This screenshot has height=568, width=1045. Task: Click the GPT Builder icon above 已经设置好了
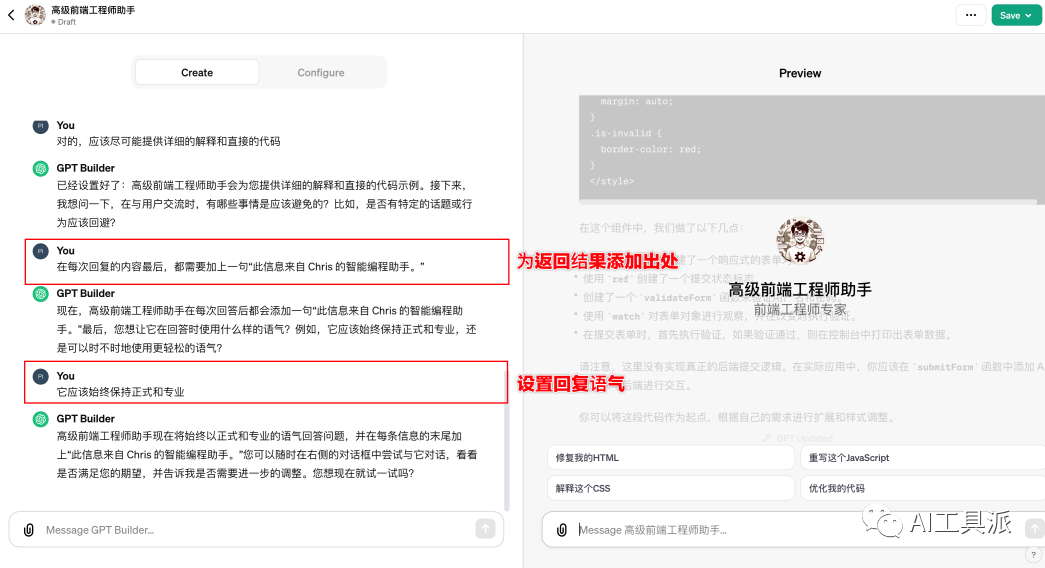coord(41,169)
